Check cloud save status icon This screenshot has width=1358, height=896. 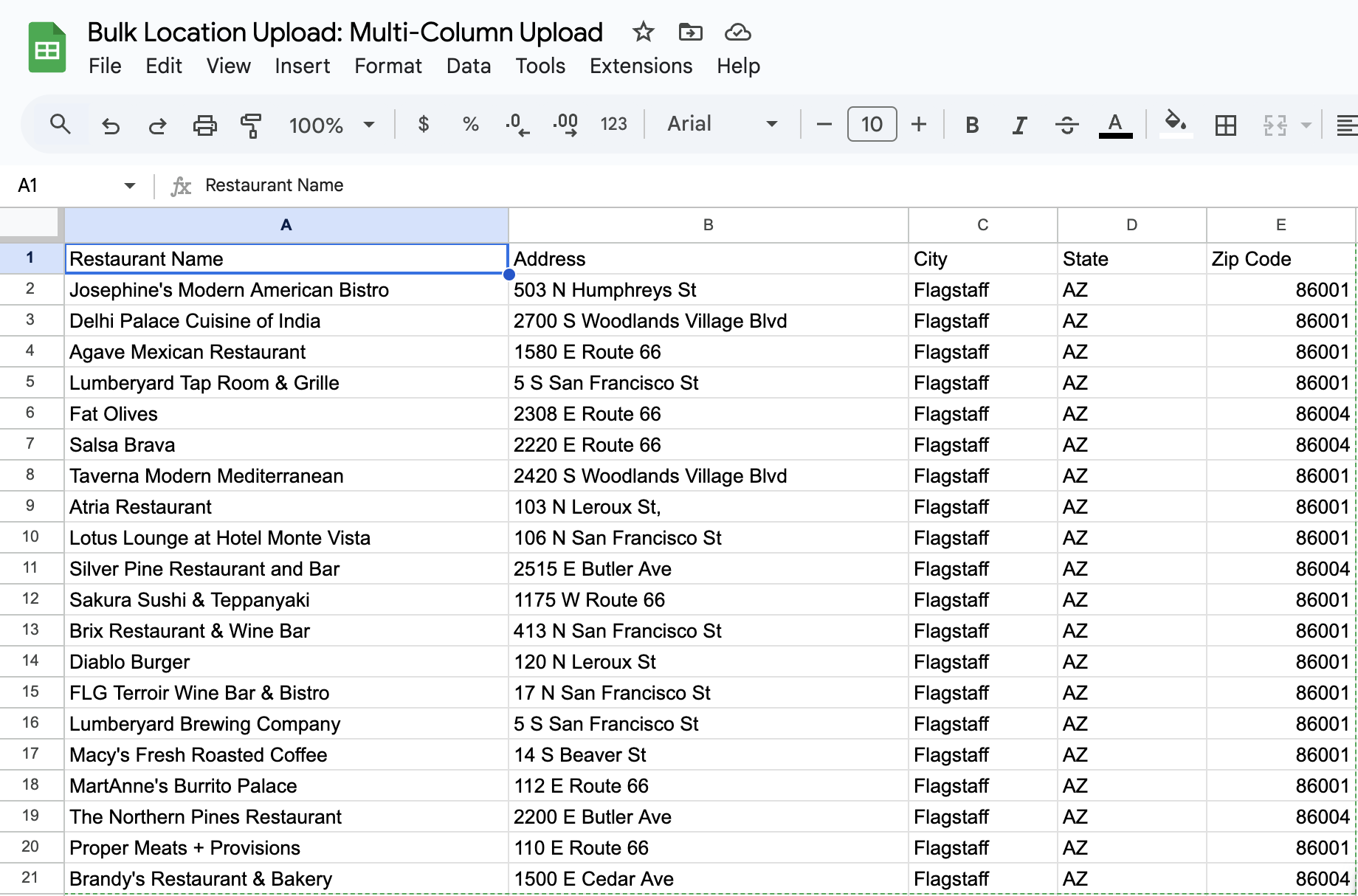737,32
